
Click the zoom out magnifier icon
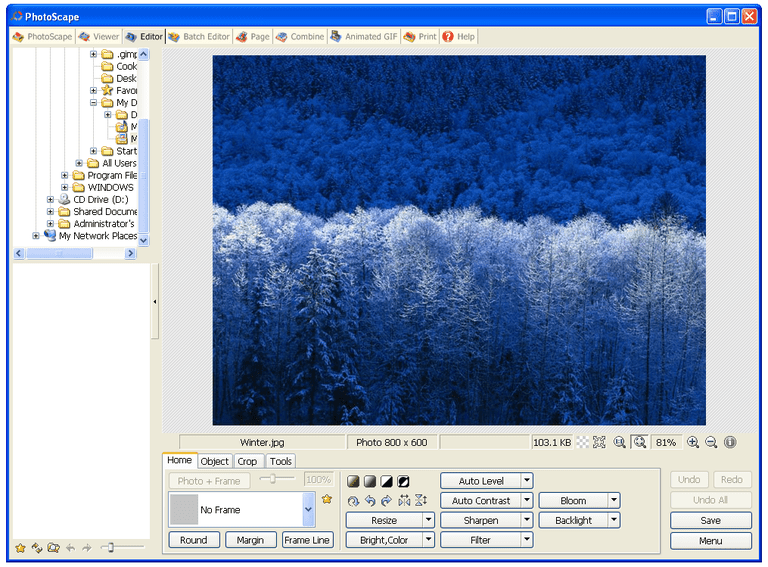711,442
